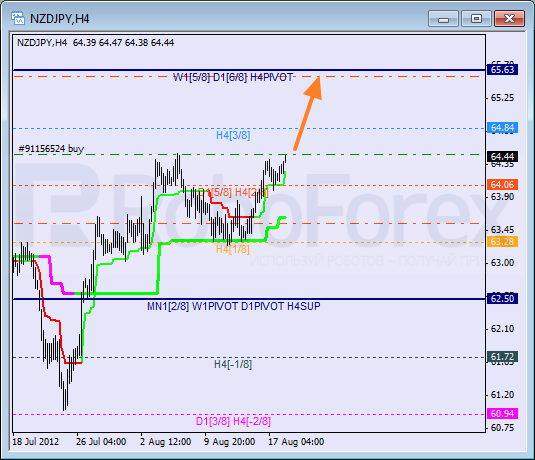Viewport: 535px width, 460px height.
Task: Click the 18 Jul 2012 date label
Action: click(x=35, y=442)
